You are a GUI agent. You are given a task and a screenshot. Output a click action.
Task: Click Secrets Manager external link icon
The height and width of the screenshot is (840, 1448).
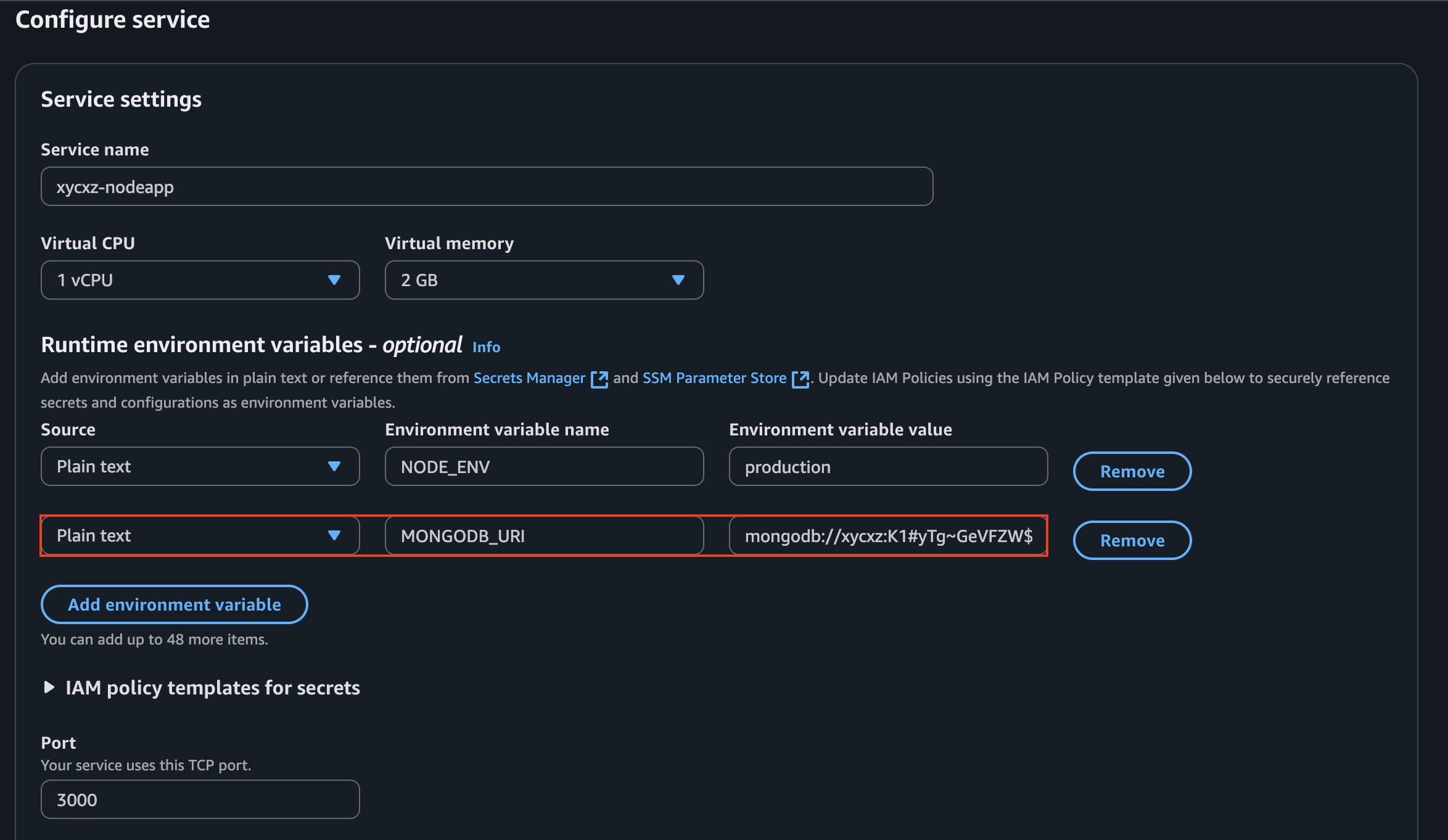point(599,379)
